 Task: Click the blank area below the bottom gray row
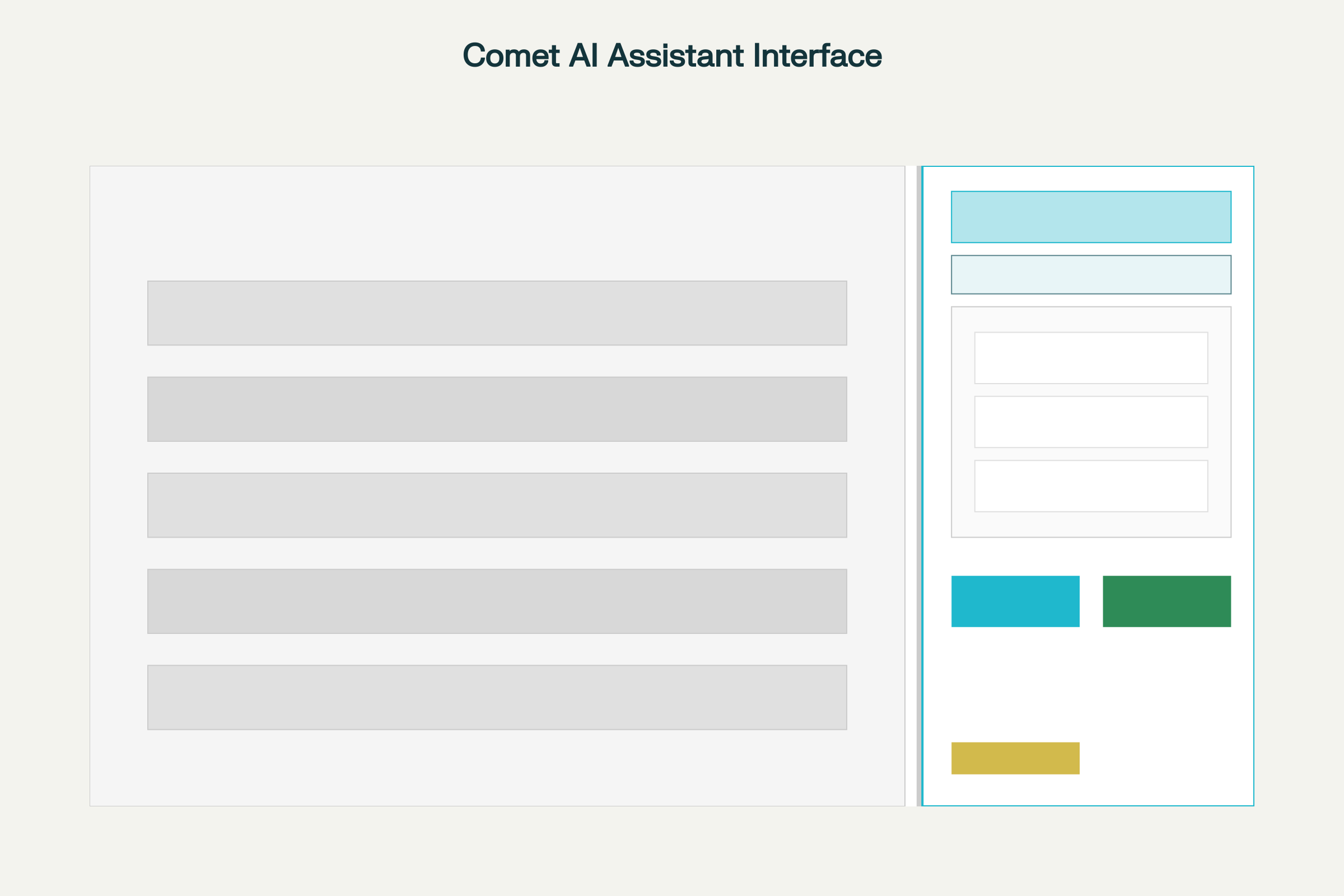[x=497, y=768]
